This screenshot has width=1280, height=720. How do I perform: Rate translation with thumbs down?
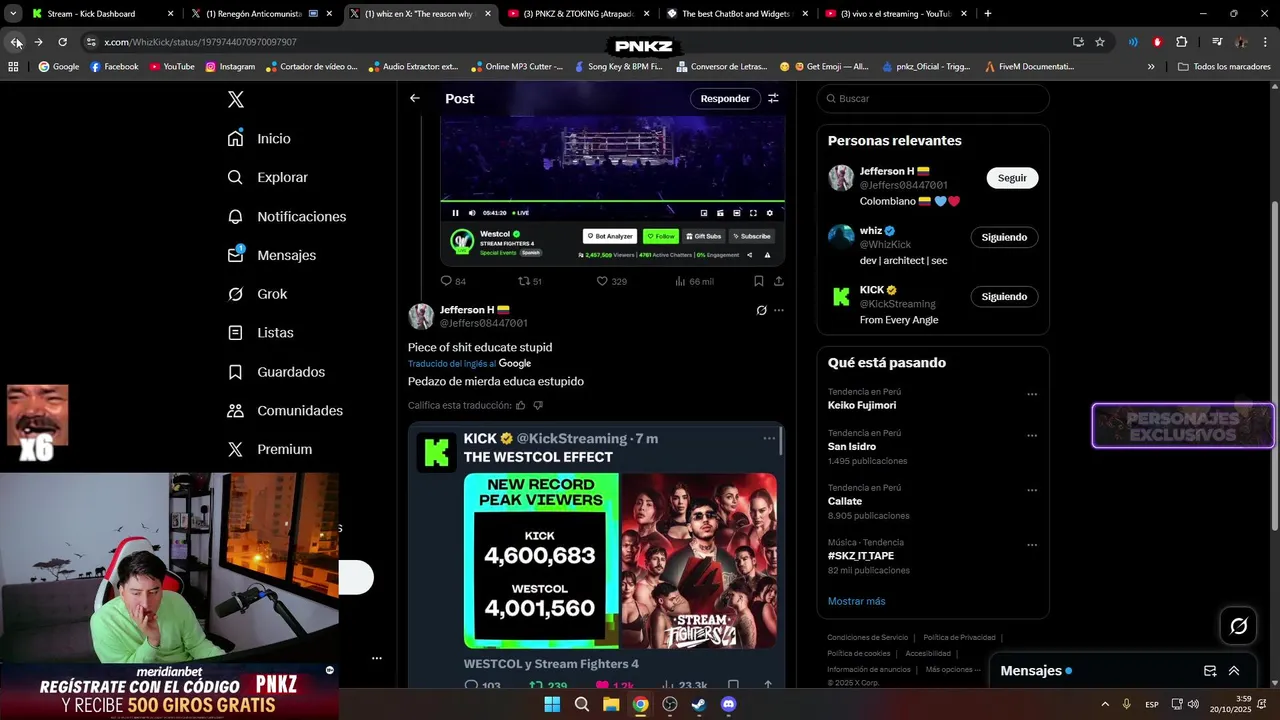[538, 405]
